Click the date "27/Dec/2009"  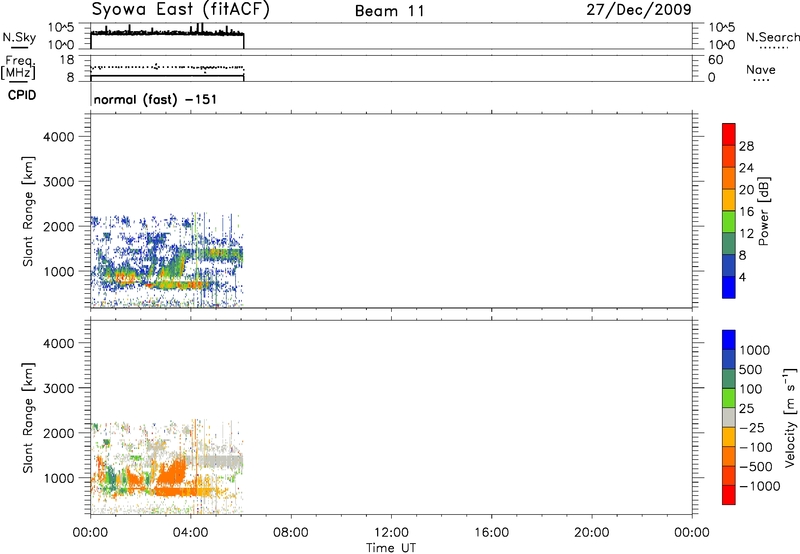639,9
